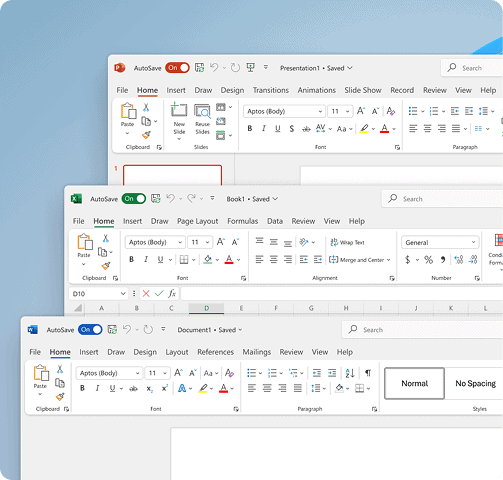This screenshot has height=480, width=503.
Task: Toggle Strikethrough in Word Font group
Action: [x=133, y=388]
